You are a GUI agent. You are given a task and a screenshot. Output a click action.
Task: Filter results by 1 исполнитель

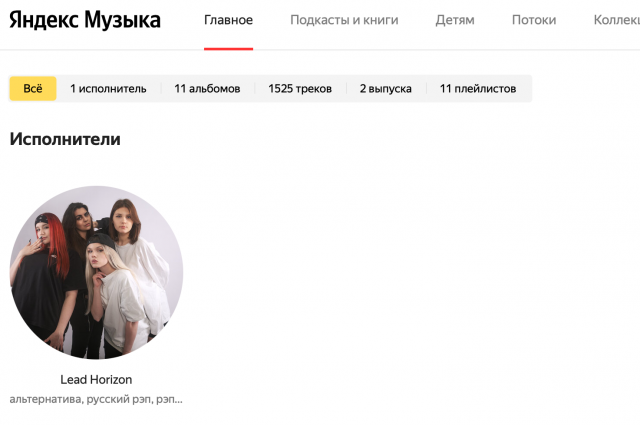[x=108, y=89]
